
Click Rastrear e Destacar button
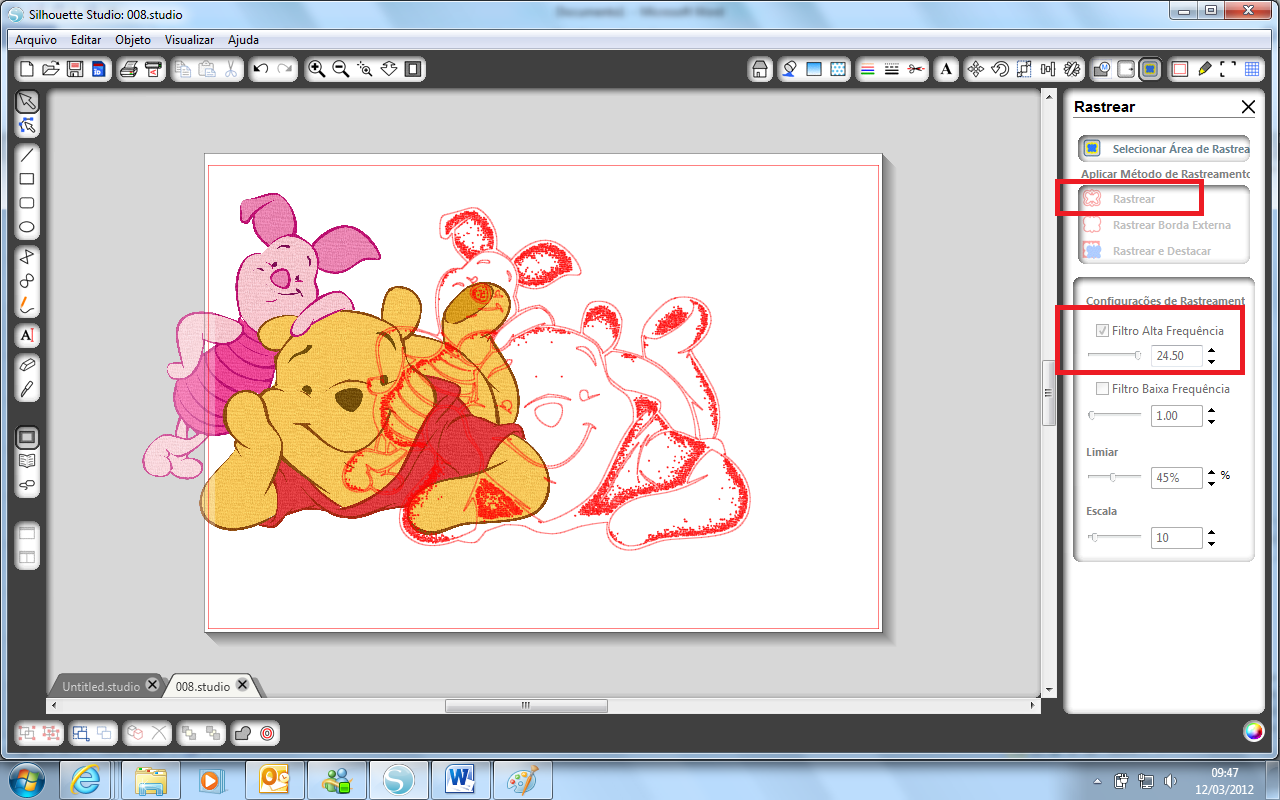(1165, 251)
